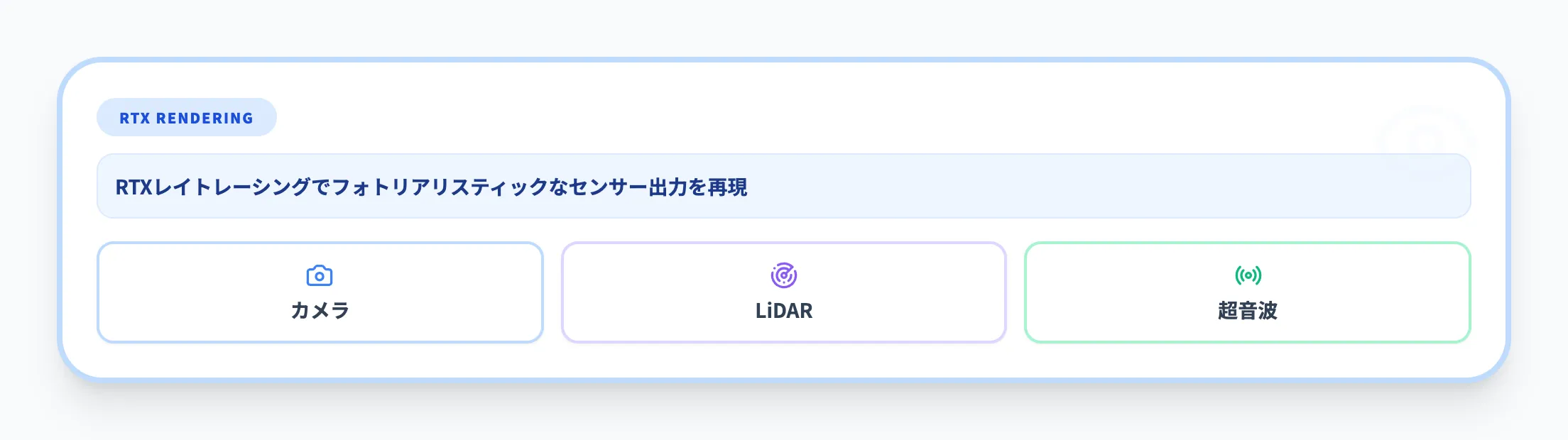Select the LiDAR sensor card

pos(784,292)
